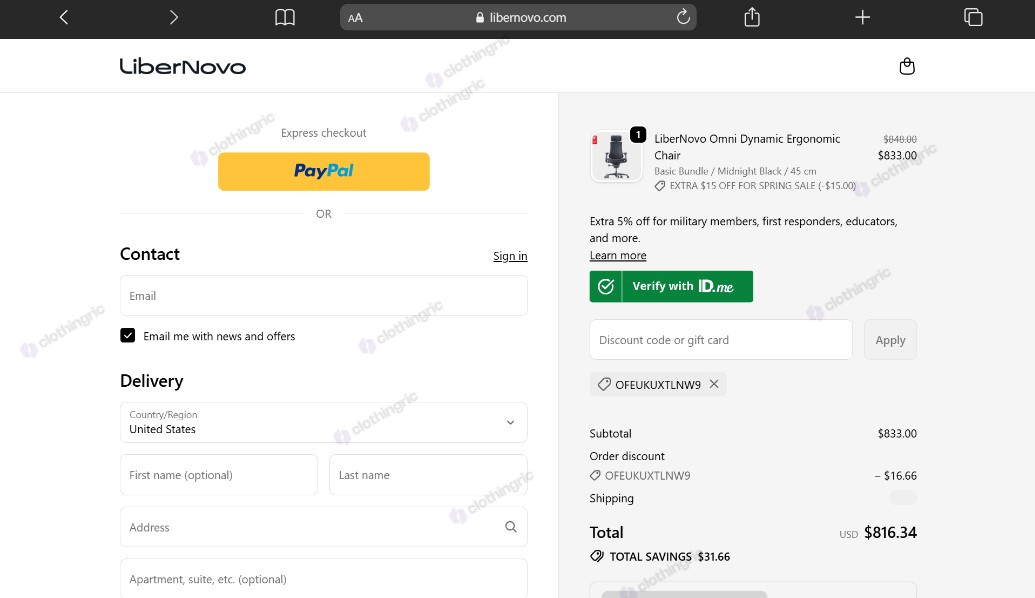
Task: Click the LiberNovo Omni Dynamic Ergonomic Chair title
Action: click(x=747, y=147)
